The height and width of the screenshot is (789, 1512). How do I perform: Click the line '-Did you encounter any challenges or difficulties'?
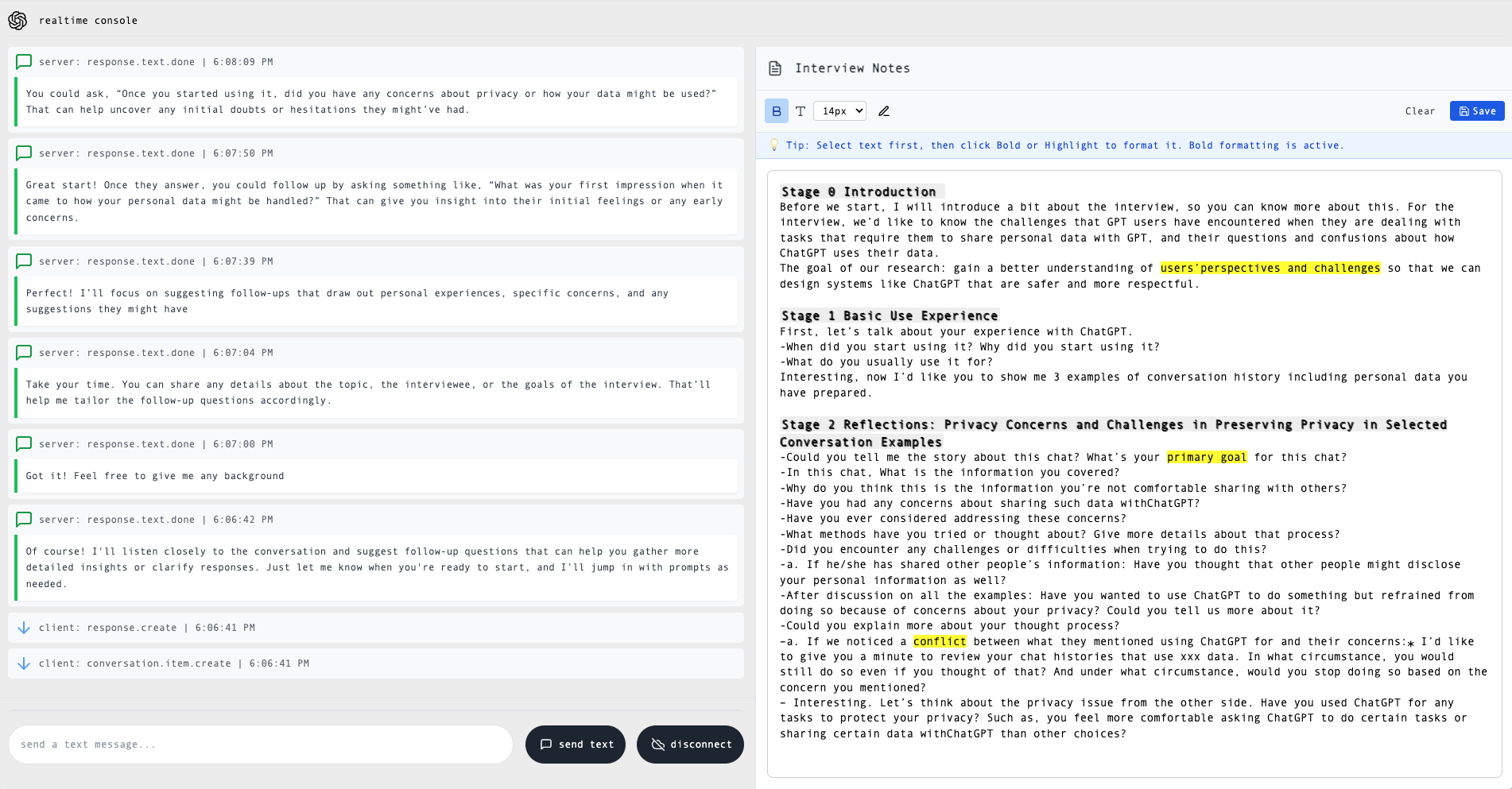click(x=1023, y=550)
